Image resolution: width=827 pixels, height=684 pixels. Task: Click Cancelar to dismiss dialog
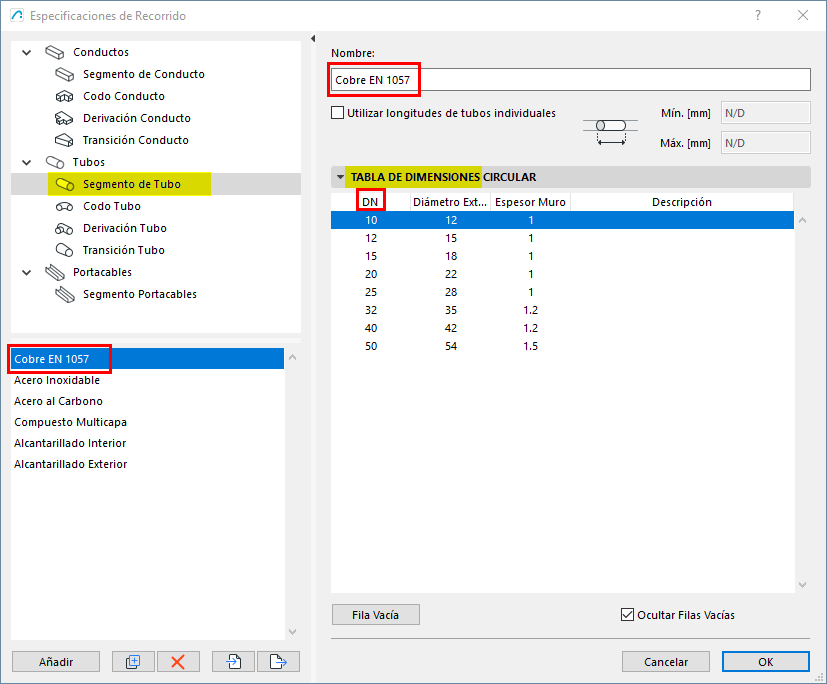point(666,661)
